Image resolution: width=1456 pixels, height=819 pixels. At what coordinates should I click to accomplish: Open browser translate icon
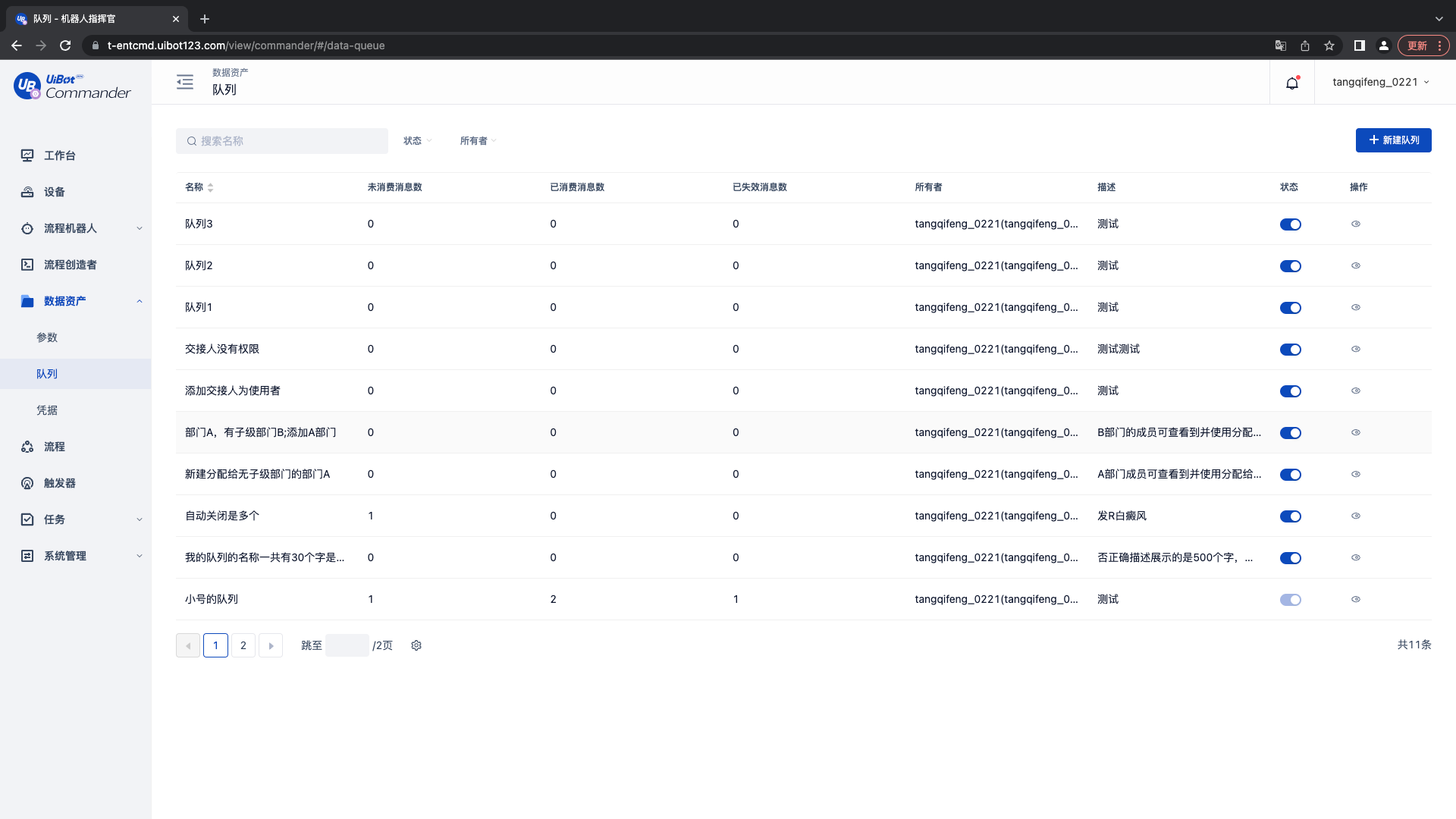click(x=1281, y=45)
